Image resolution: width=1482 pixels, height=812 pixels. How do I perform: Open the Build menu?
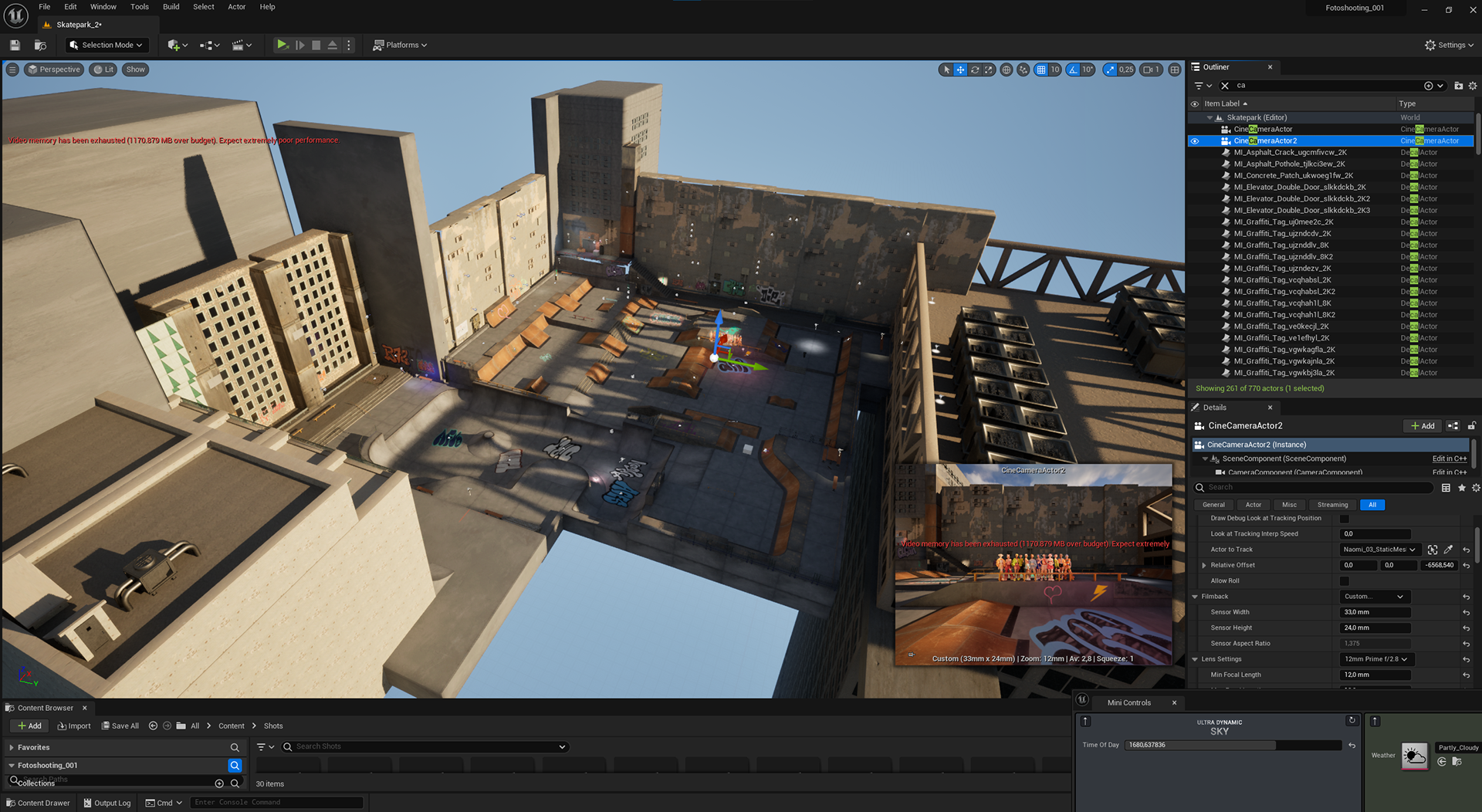tap(171, 7)
